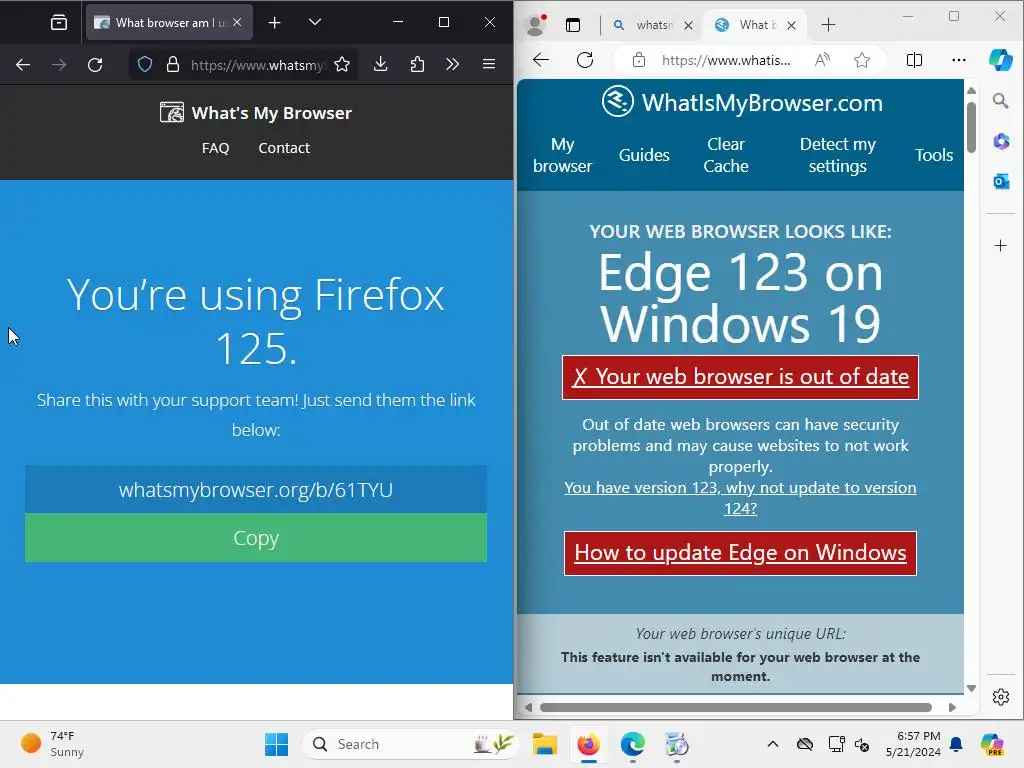
Task: Go back in the Firefox window
Action: (x=23, y=65)
